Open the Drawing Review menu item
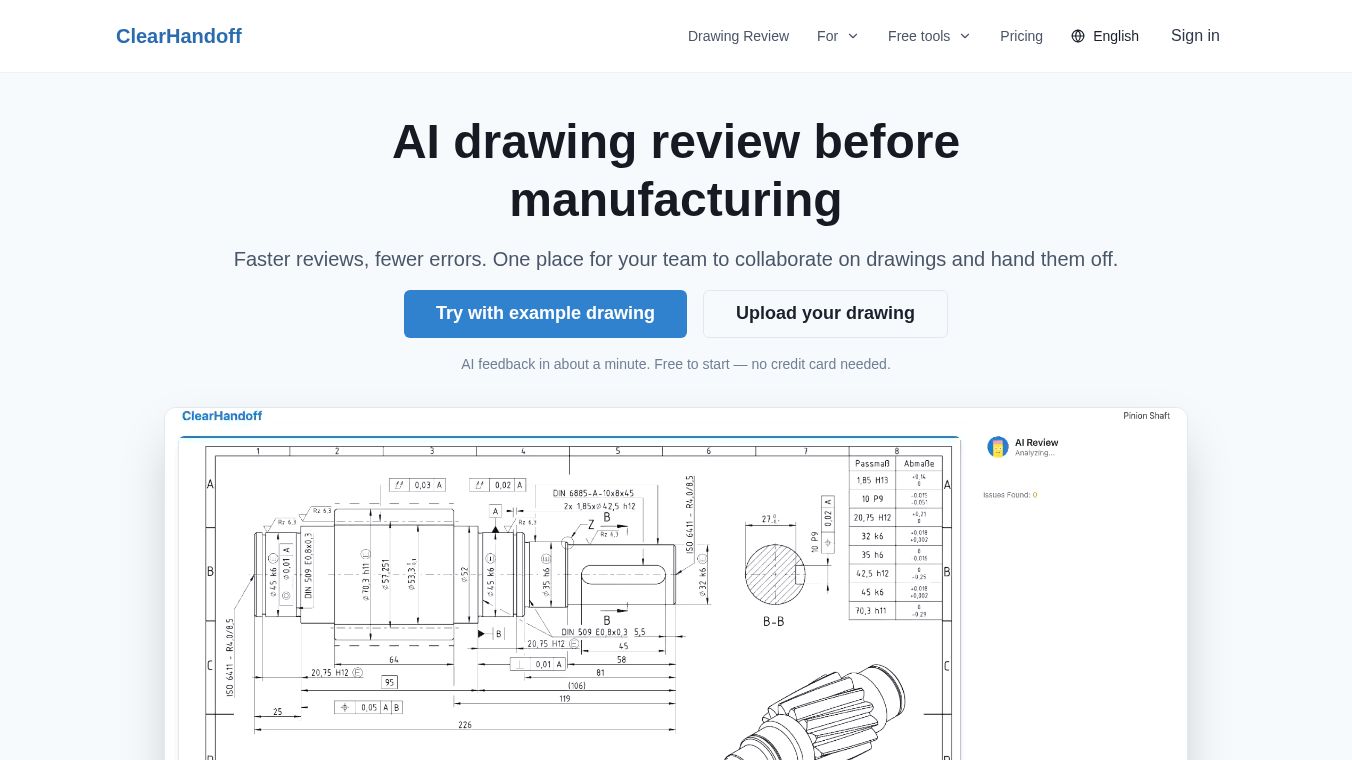1352x760 pixels. point(738,36)
